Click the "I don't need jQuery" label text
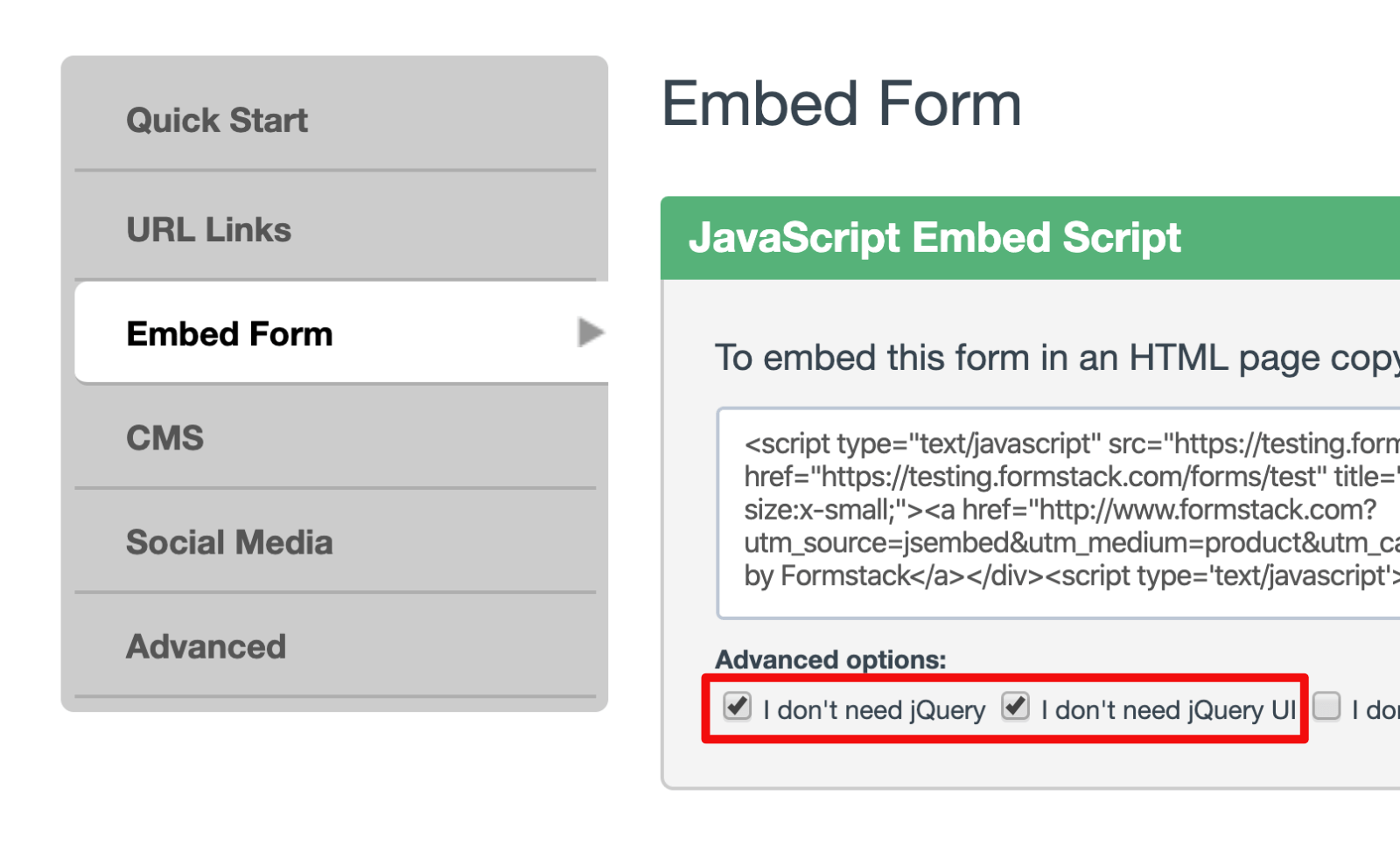The height and width of the screenshot is (851, 1400). click(x=874, y=710)
